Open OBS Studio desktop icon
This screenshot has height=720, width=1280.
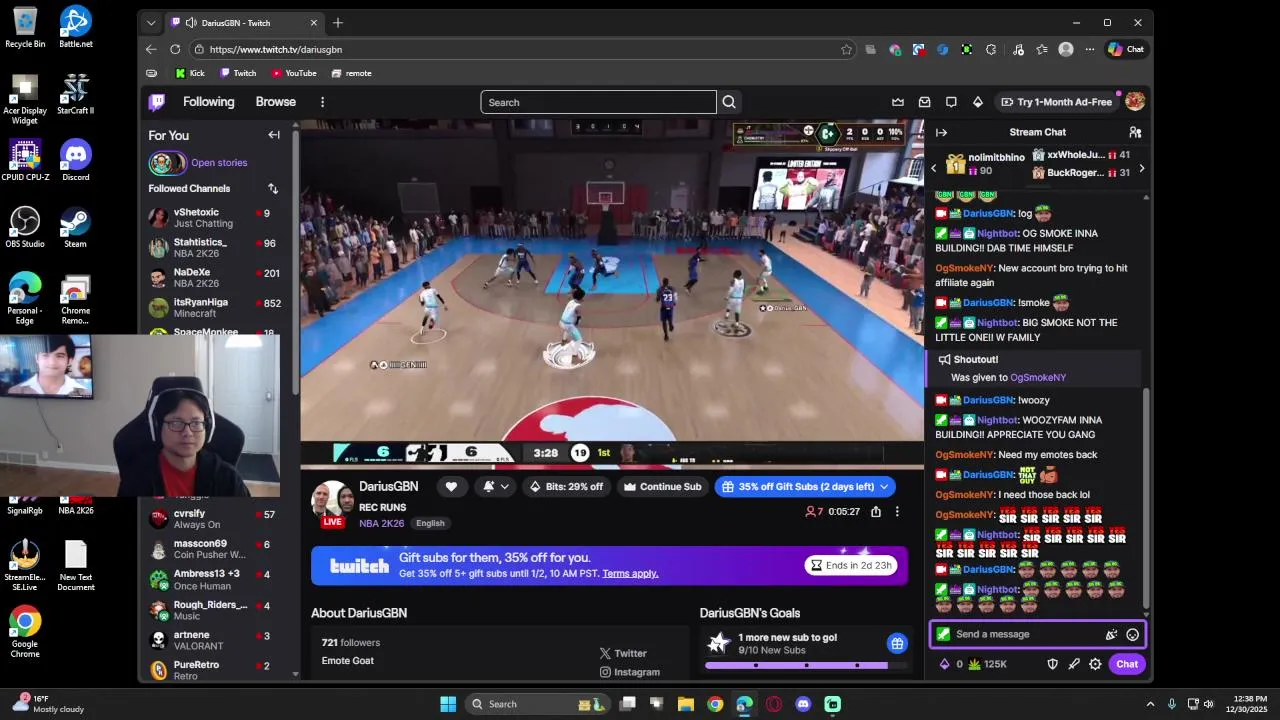(25, 227)
